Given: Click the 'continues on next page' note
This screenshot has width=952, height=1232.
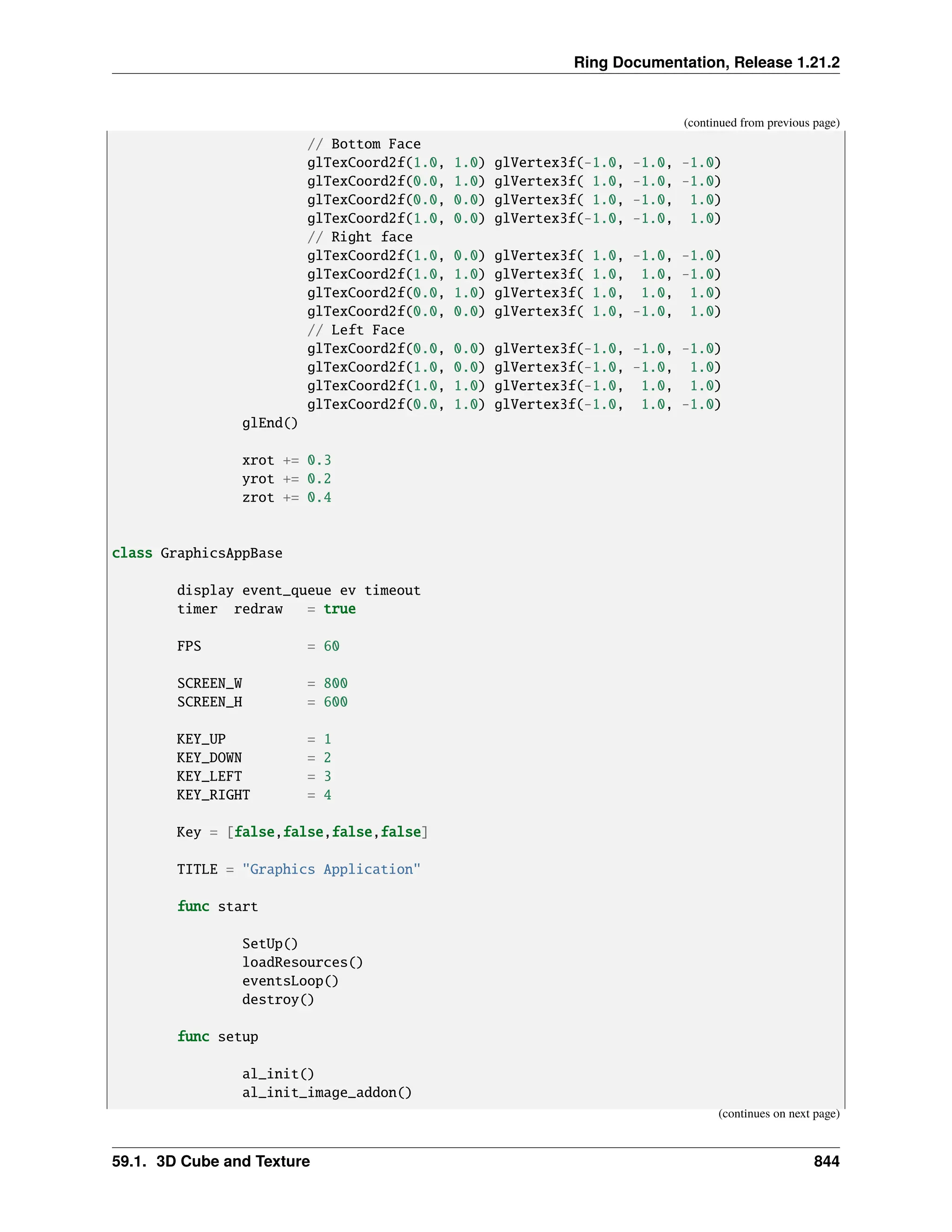Looking at the screenshot, I should (x=778, y=1113).
